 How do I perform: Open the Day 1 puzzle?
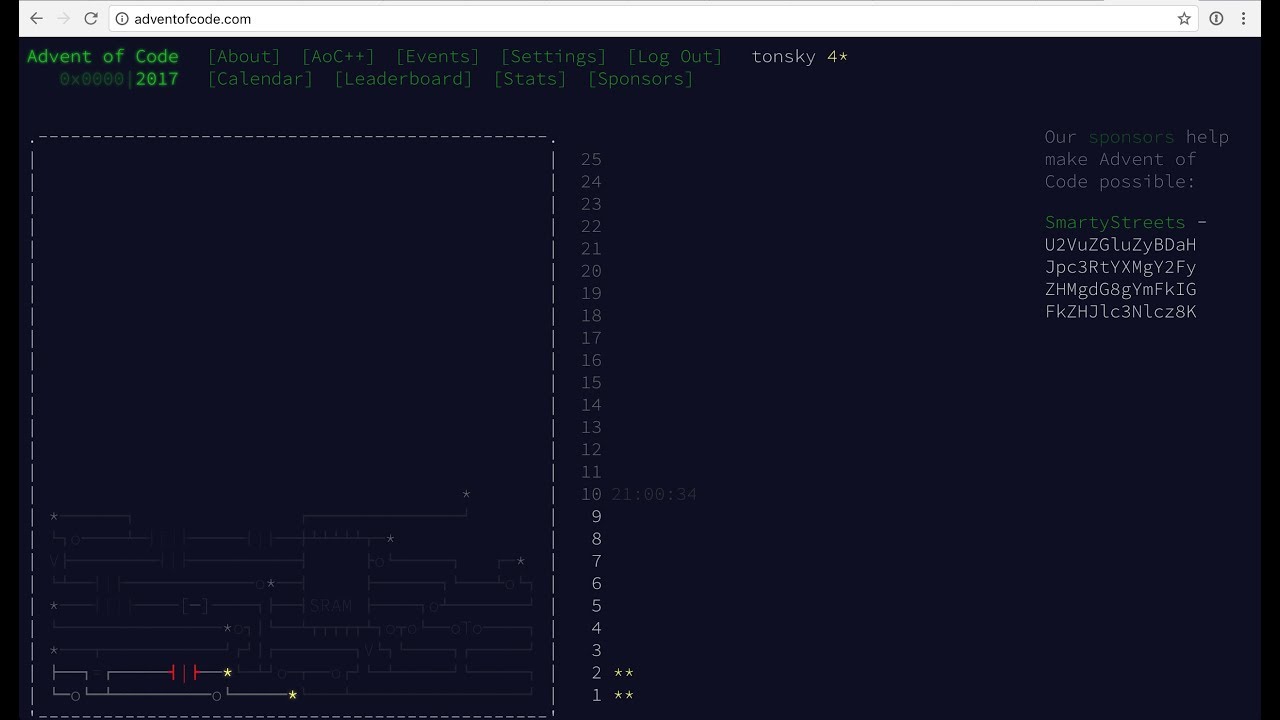[596, 695]
